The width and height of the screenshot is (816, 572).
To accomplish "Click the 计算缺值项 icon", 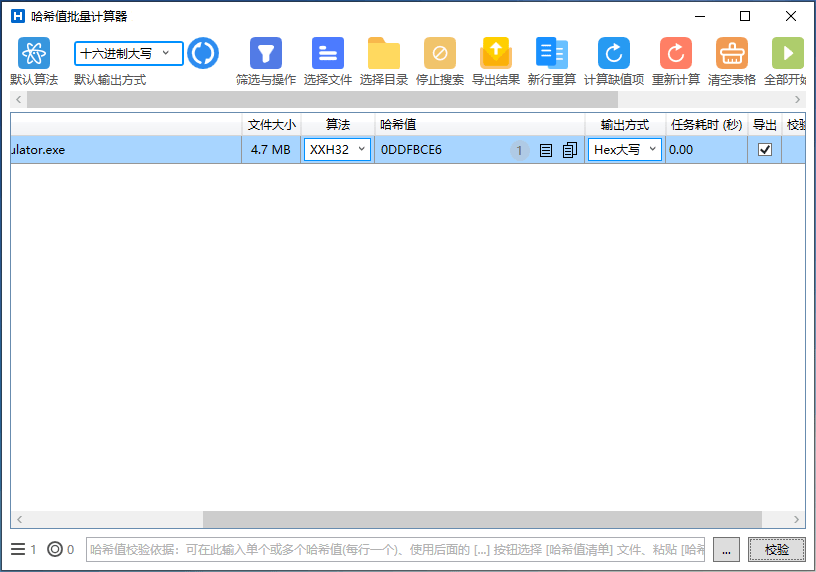I will click(x=613, y=54).
